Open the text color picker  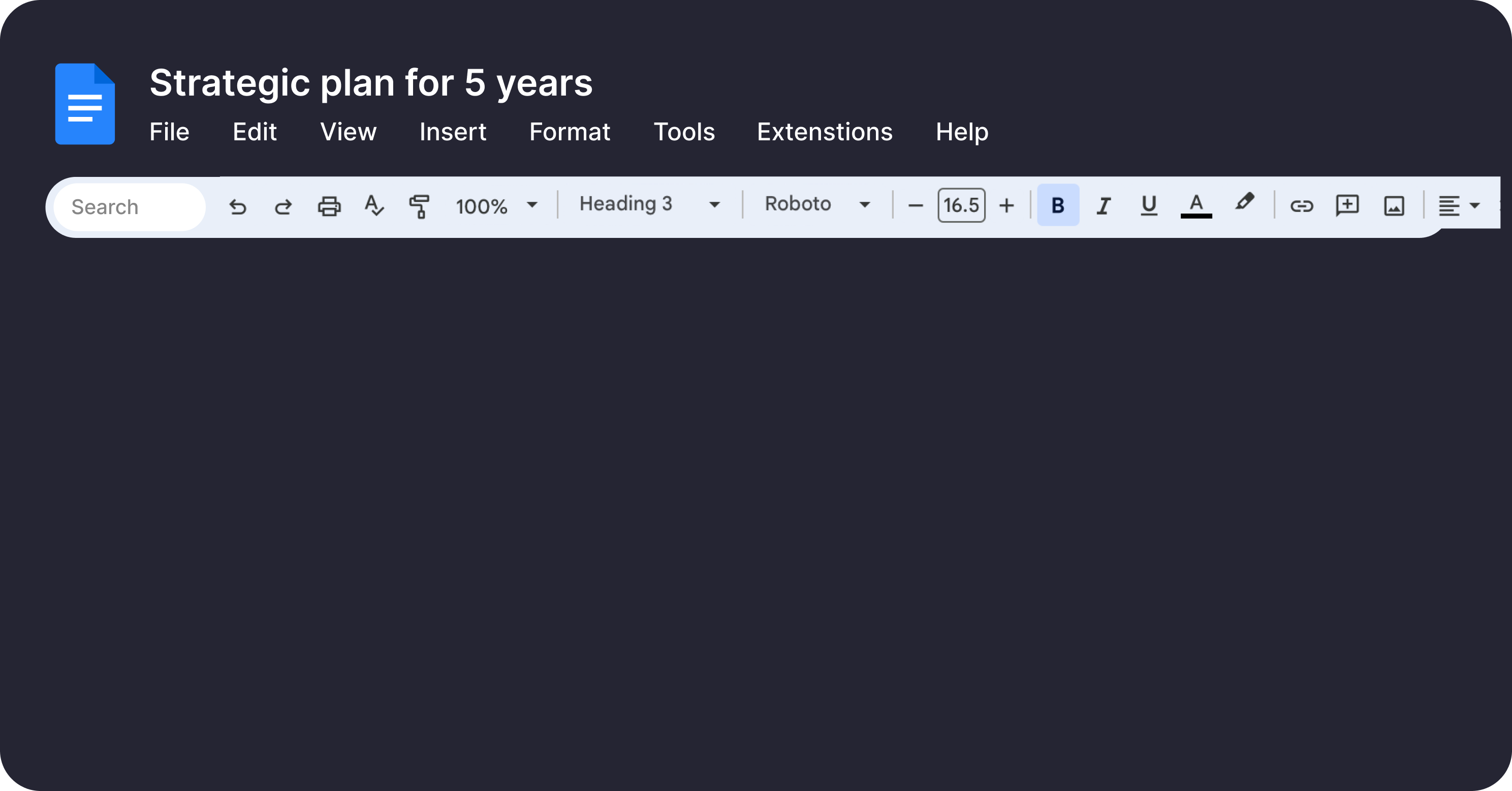(1195, 206)
